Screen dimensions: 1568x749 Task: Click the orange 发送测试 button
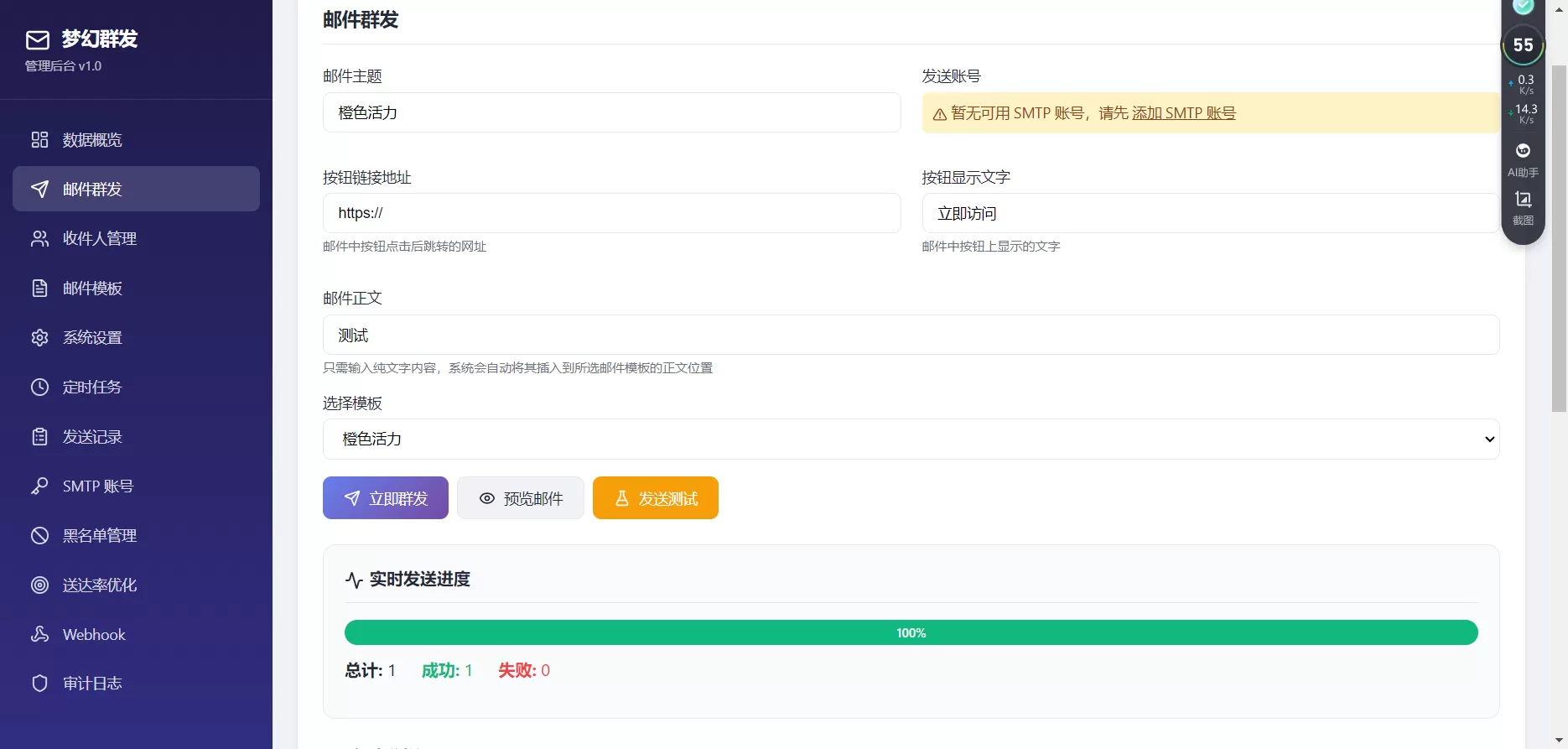tap(656, 498)
